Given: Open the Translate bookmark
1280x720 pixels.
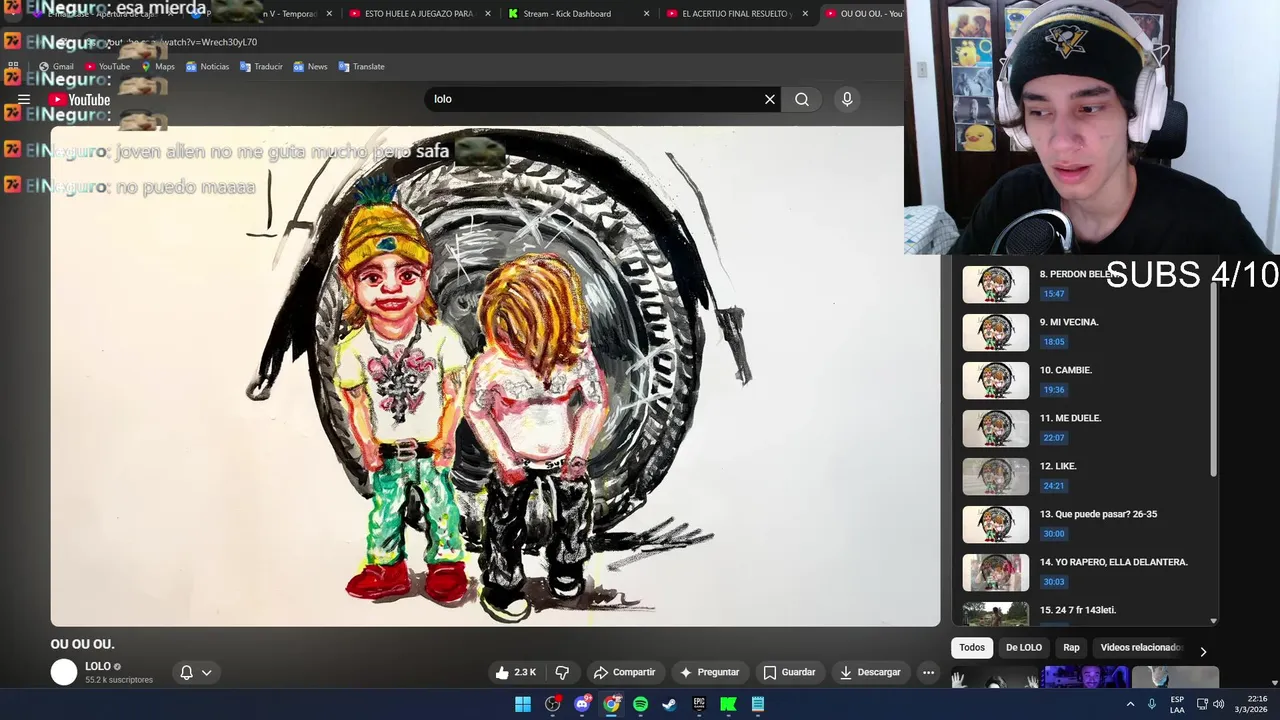Looking at the screenshot, I should pyautogui.click(x=361, y=66).
